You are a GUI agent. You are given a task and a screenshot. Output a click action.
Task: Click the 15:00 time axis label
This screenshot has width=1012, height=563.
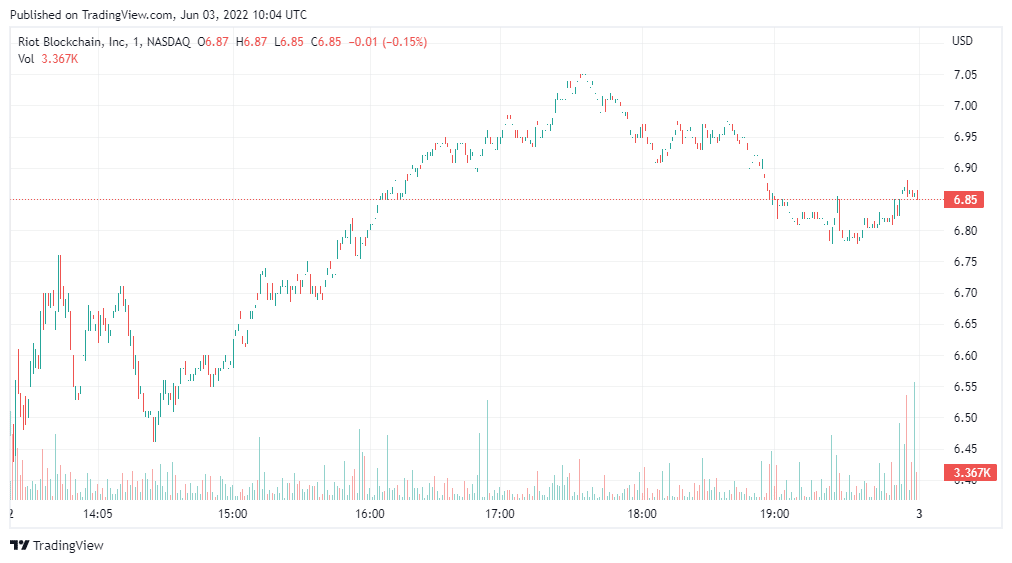[232, 514]
